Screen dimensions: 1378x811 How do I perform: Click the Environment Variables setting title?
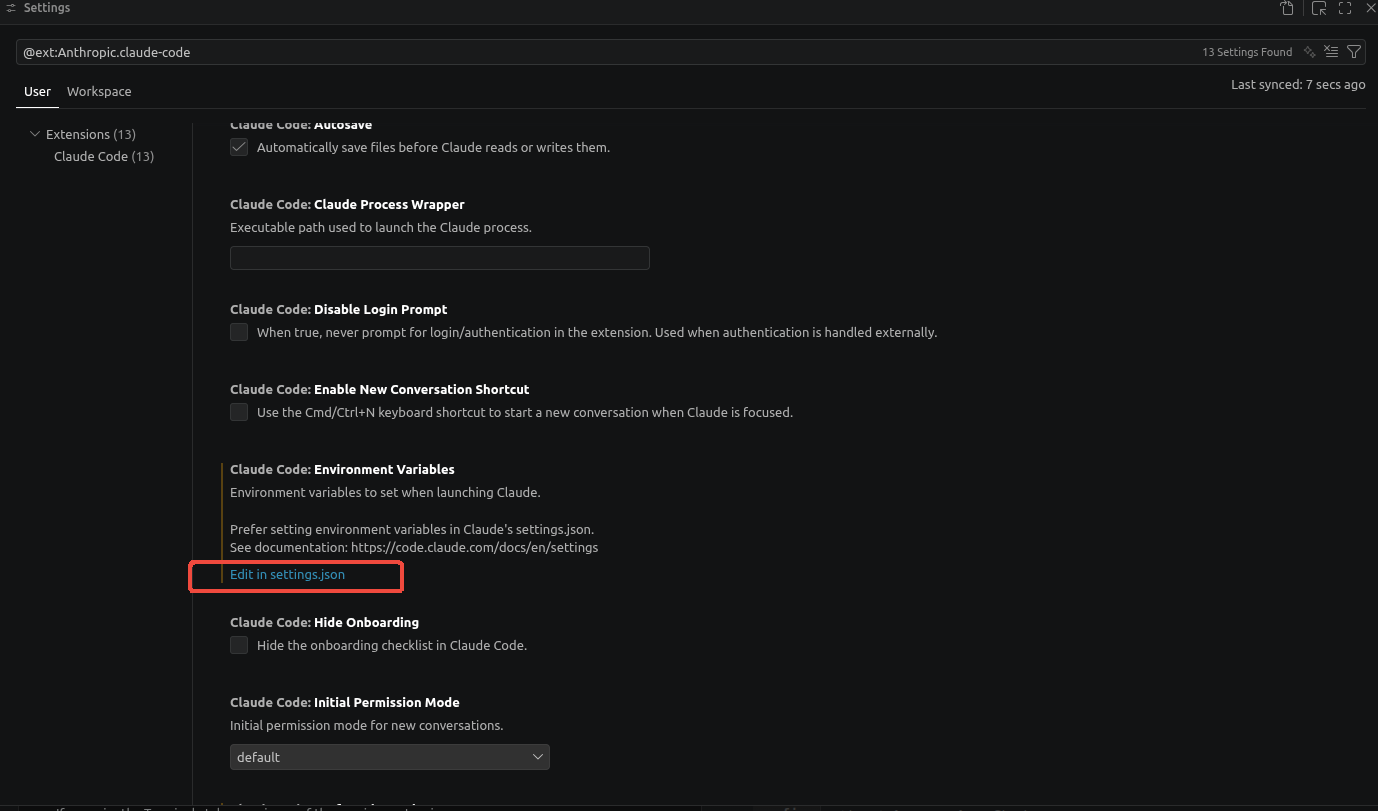[x=342, y=469]
